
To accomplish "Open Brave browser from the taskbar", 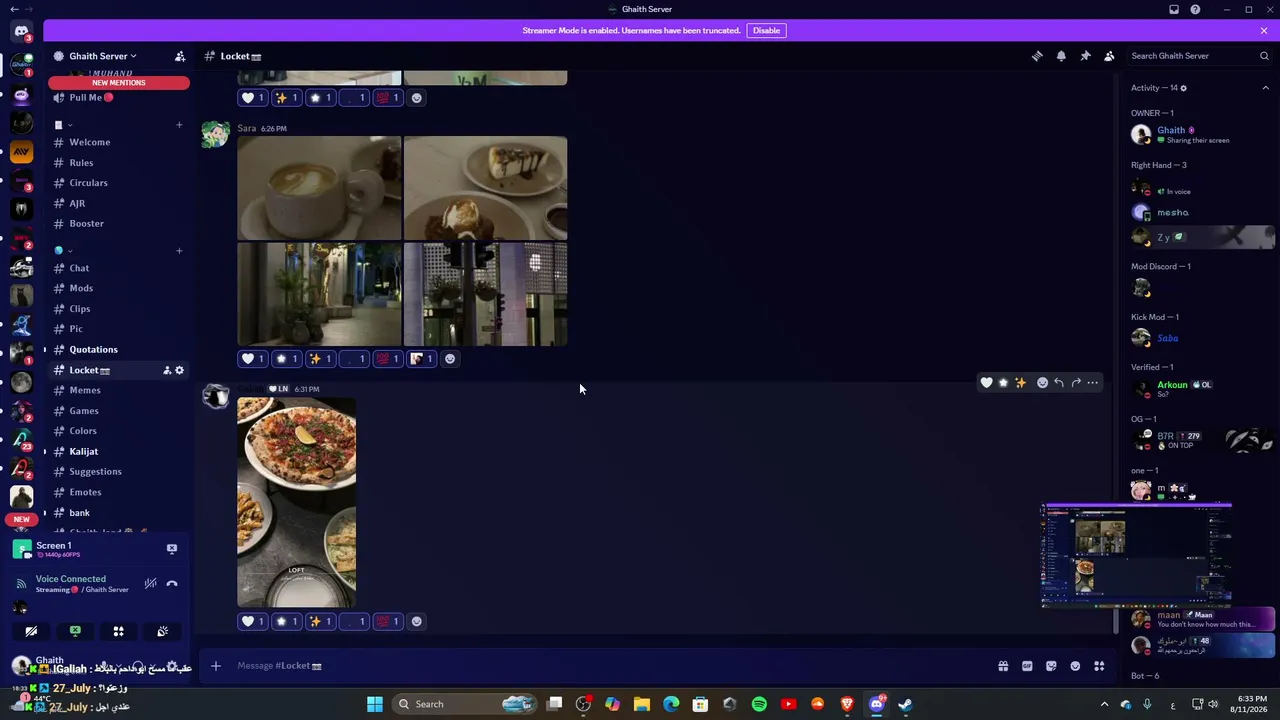I will pyautogui.click(x=847, y=704).
